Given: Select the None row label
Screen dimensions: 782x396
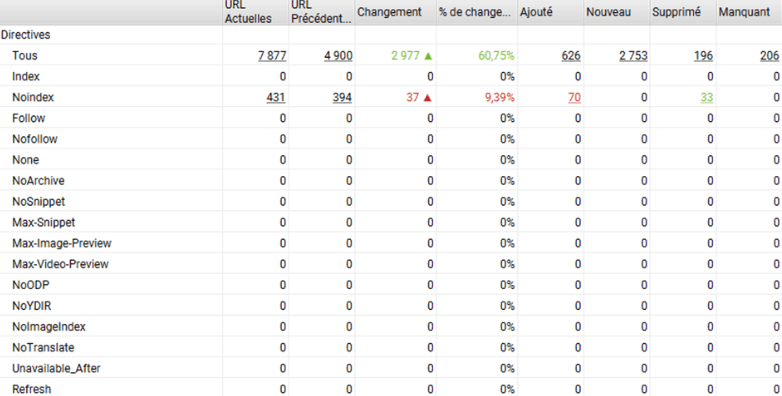Looking at the screenshot, I should 25,160.
